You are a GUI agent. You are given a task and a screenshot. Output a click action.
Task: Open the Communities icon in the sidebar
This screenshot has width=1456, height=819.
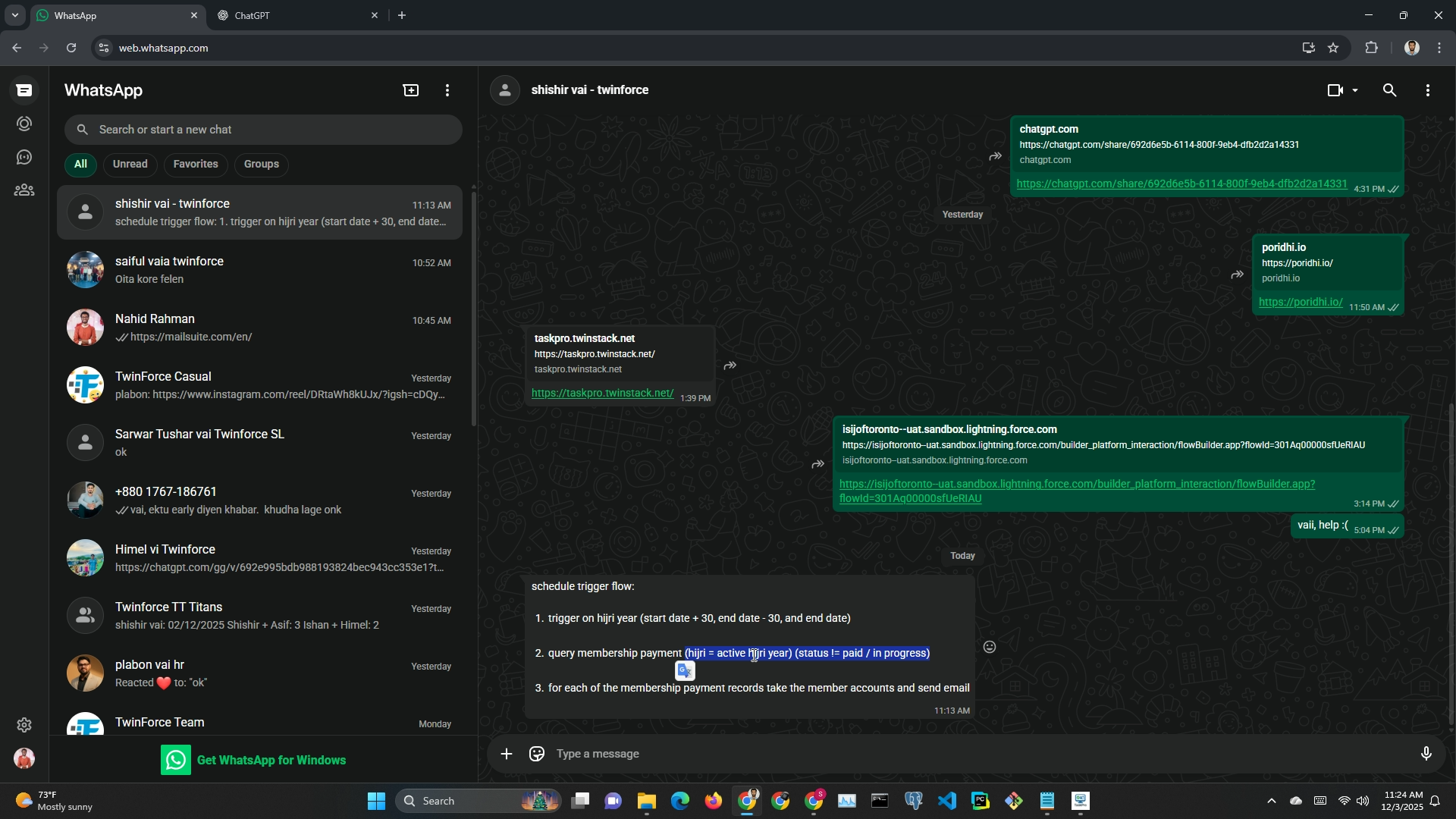(24, 190)
